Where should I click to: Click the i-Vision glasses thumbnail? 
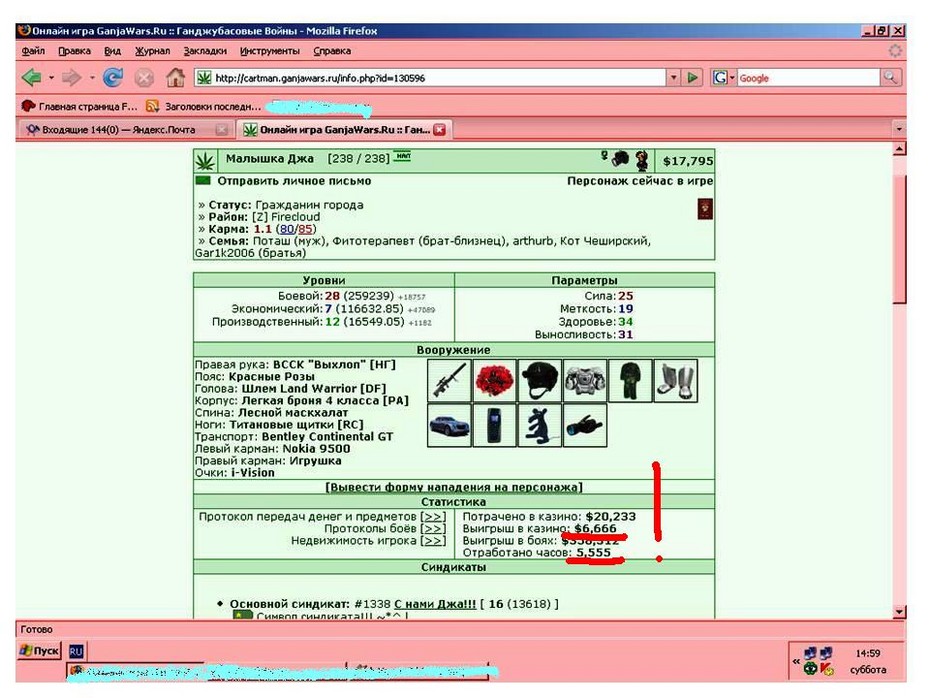(x=585, y=425)
